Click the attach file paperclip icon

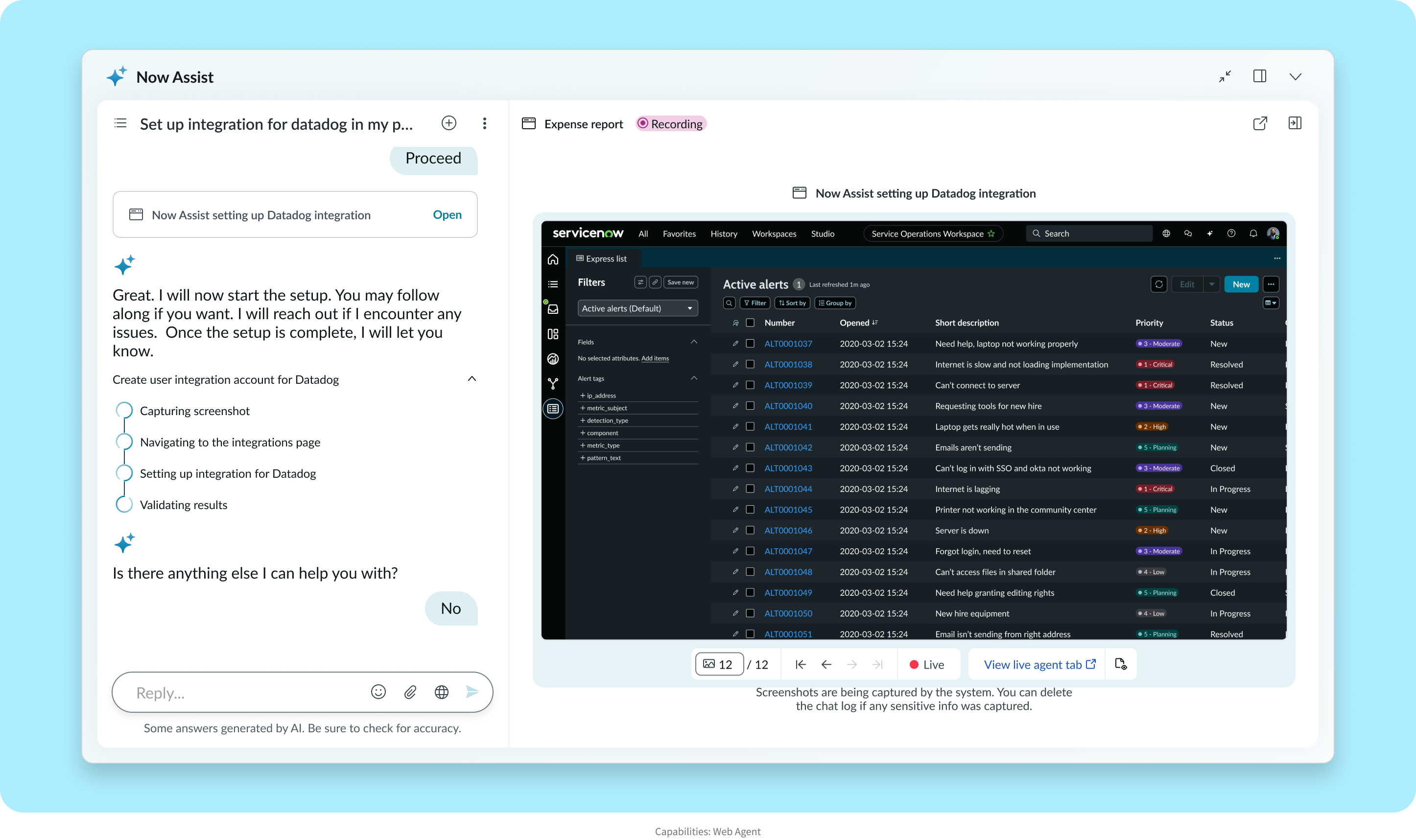click(410, 692)
